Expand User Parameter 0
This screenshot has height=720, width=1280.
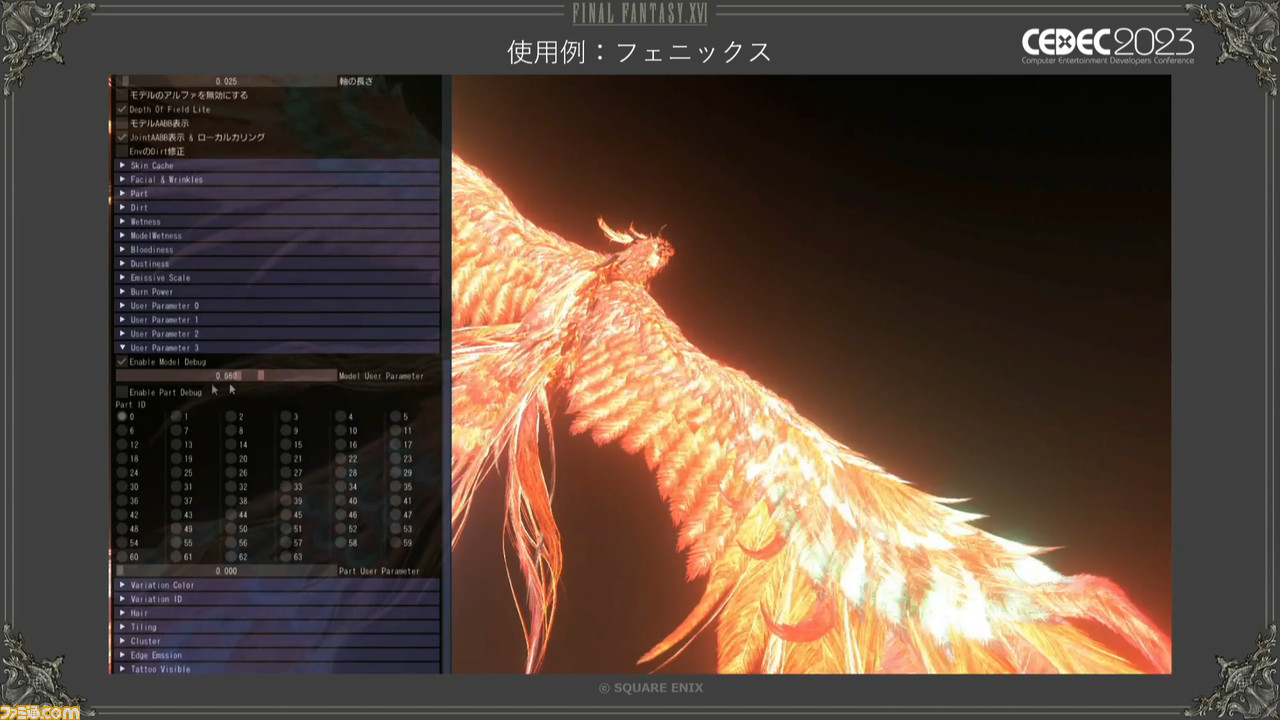(x=277, y=305)
